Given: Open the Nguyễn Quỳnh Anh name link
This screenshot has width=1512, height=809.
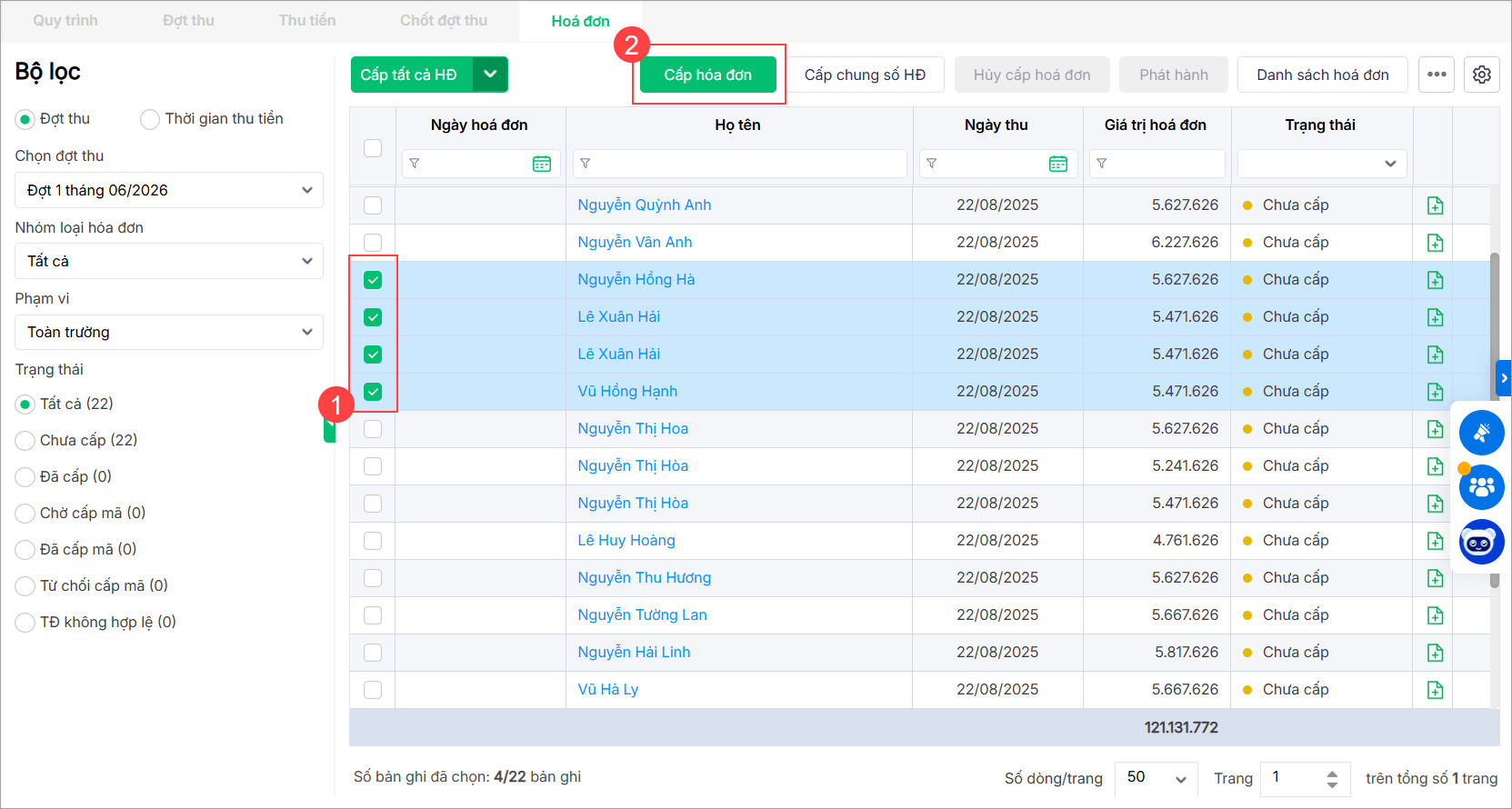Looking at the screenshot, I should [x=645, y=205].
